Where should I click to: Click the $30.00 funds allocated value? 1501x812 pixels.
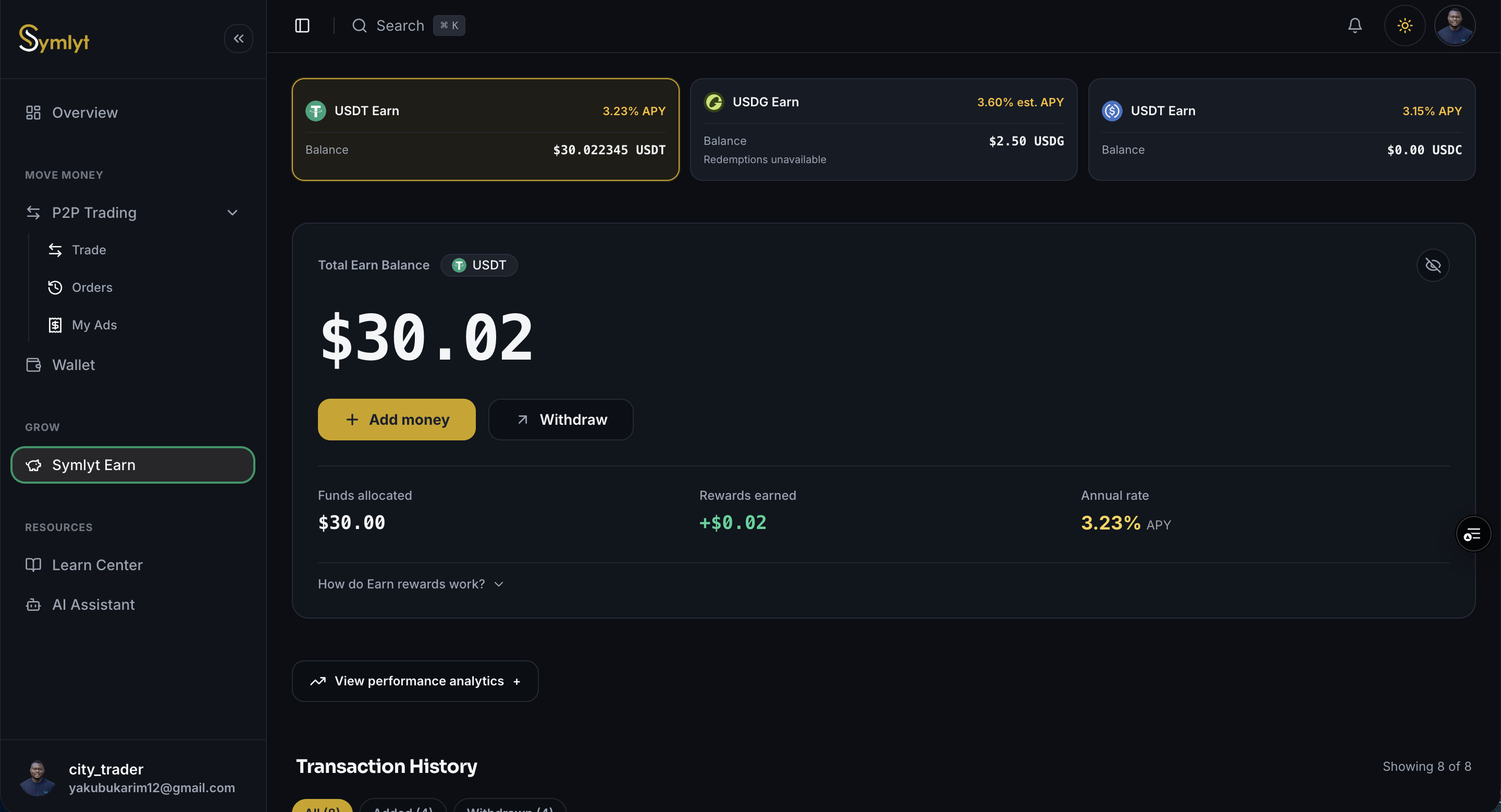[351, 523]
